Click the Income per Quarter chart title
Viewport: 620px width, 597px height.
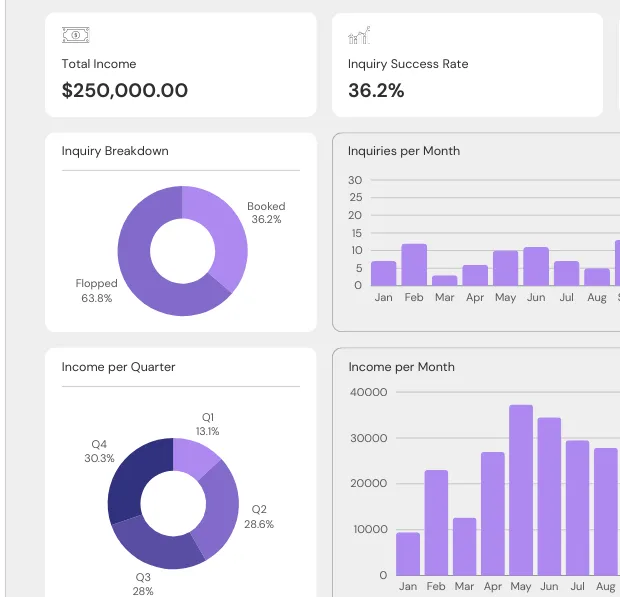(x=118, y=367)
